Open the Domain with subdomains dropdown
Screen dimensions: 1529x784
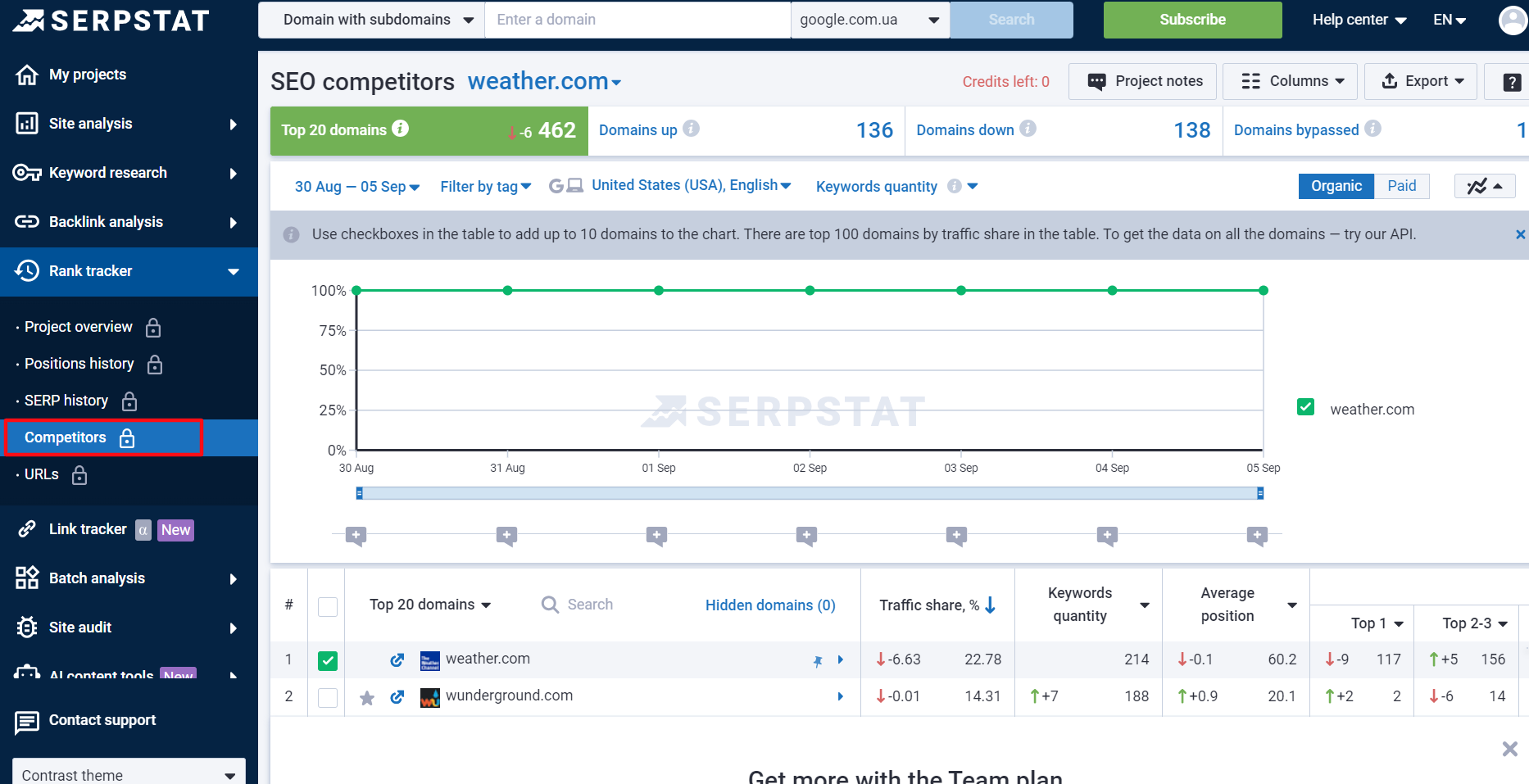coord(372,20)
